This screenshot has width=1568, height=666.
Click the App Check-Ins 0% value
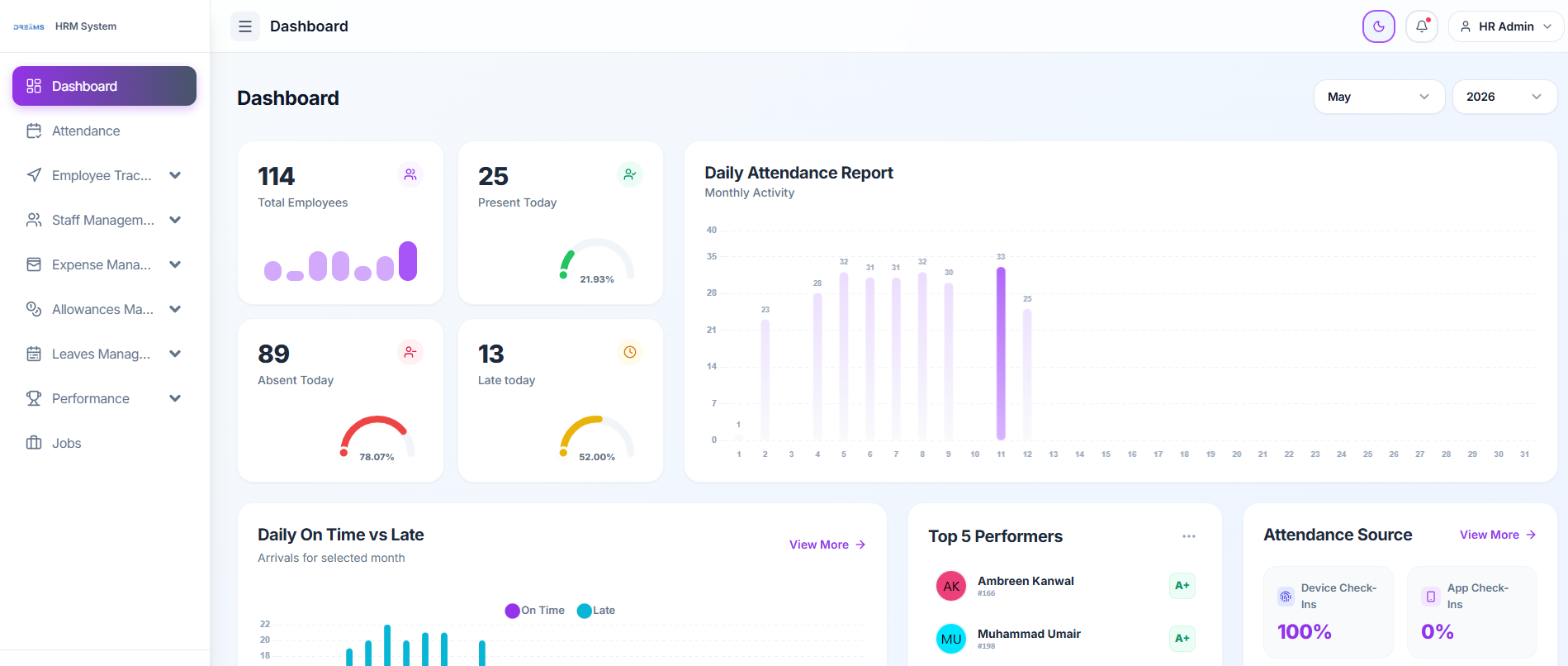(x=1438, y=632)
